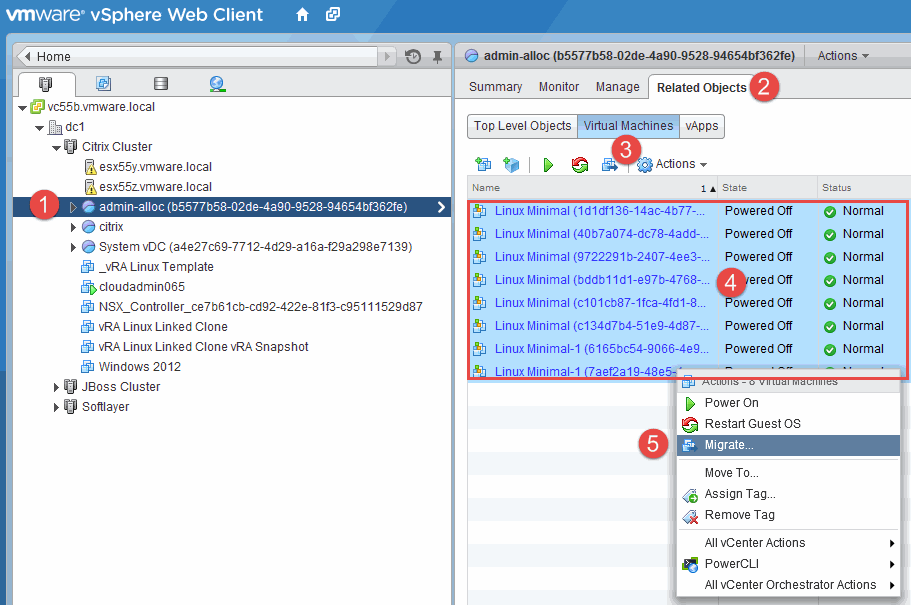Show Top Level Objects list

click(x=522, y=126)
